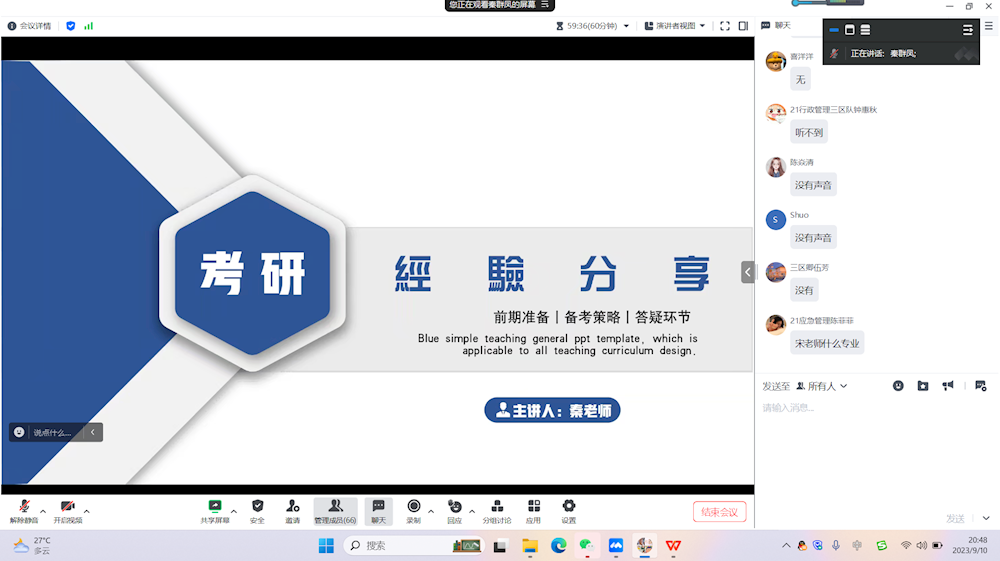Open the emoji picker in chat

tap(898, 386)
